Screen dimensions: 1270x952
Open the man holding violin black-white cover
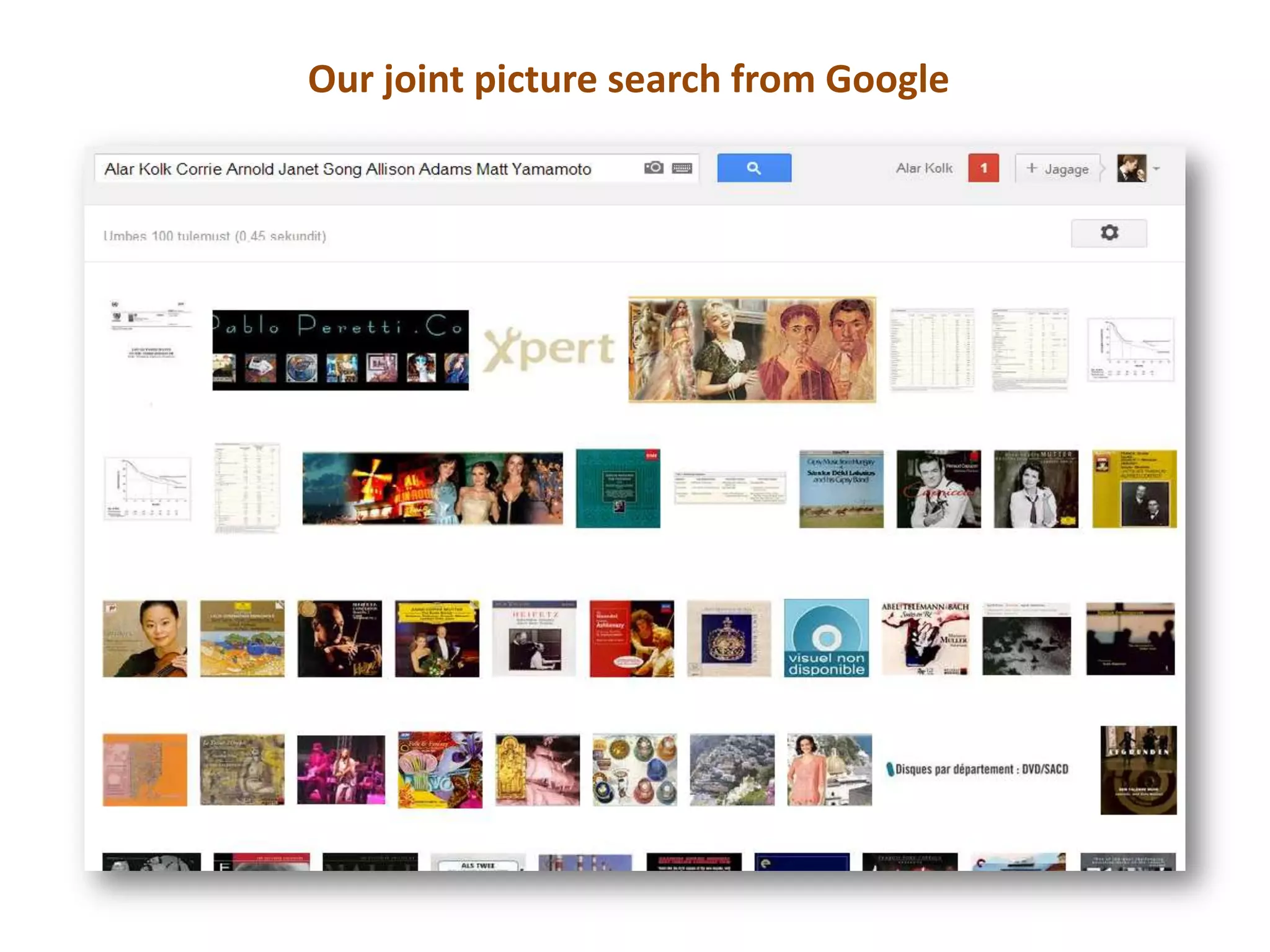[938, 489]
